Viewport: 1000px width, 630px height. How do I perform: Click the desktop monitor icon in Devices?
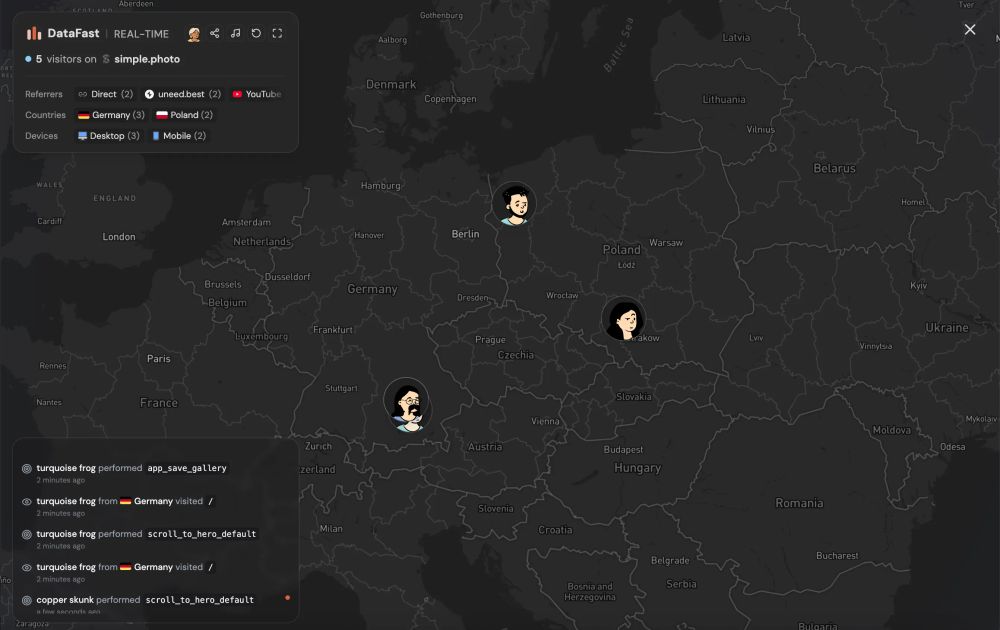tap(82, 136)
